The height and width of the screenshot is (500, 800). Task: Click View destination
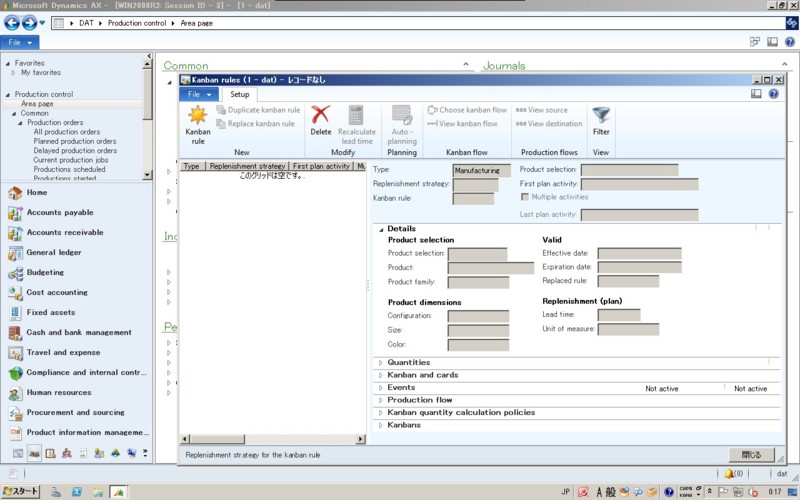point(549,123)
